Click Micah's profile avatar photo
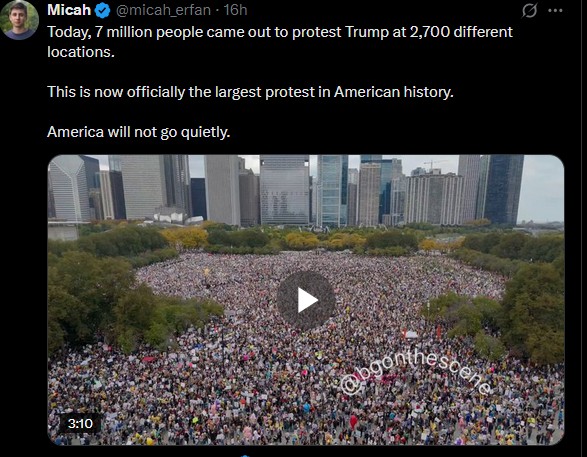The width and height of the screenshot is (587, 457). click(19, 19)
